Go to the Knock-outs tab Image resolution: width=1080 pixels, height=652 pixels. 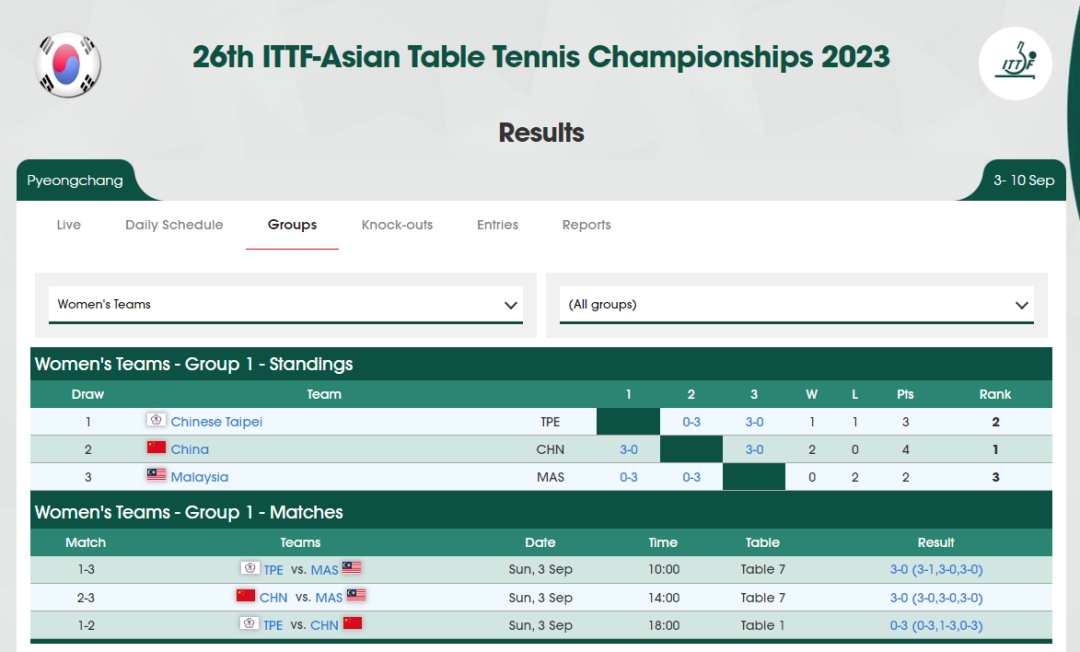pyautogui.click(x=397, y=225)
